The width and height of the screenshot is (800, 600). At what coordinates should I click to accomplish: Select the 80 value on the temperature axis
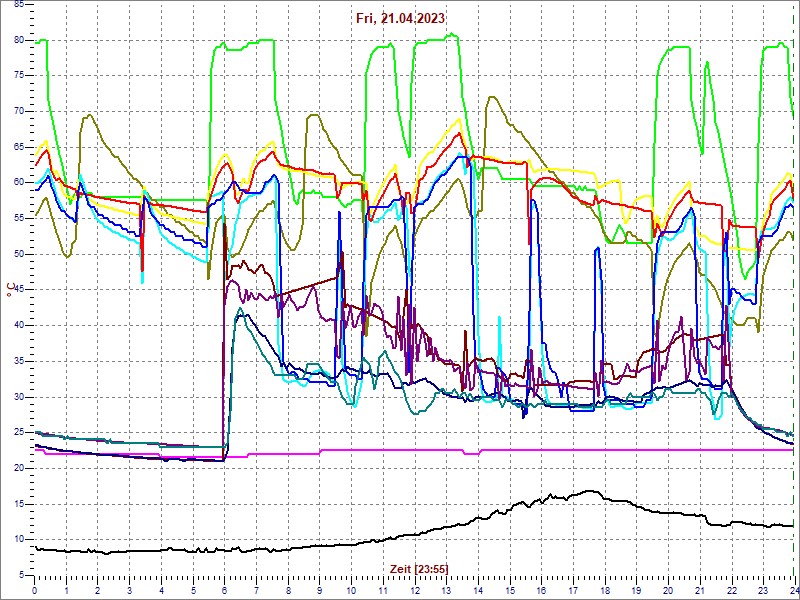(x=18, y=40)
